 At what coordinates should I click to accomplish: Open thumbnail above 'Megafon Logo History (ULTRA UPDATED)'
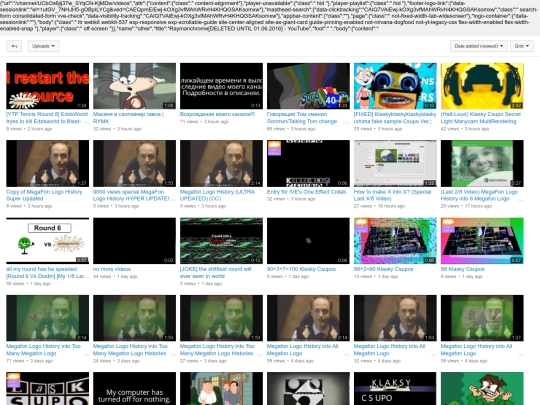(x=221, y=163)
